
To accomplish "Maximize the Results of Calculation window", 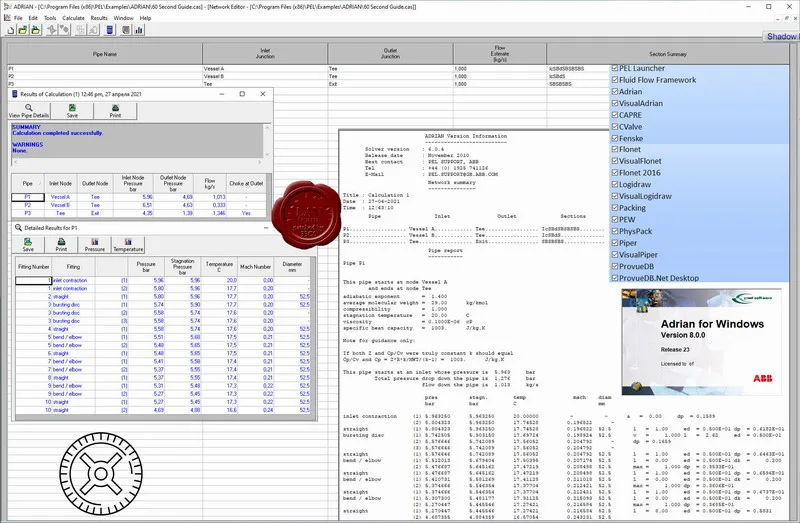I will coord(242,94).
